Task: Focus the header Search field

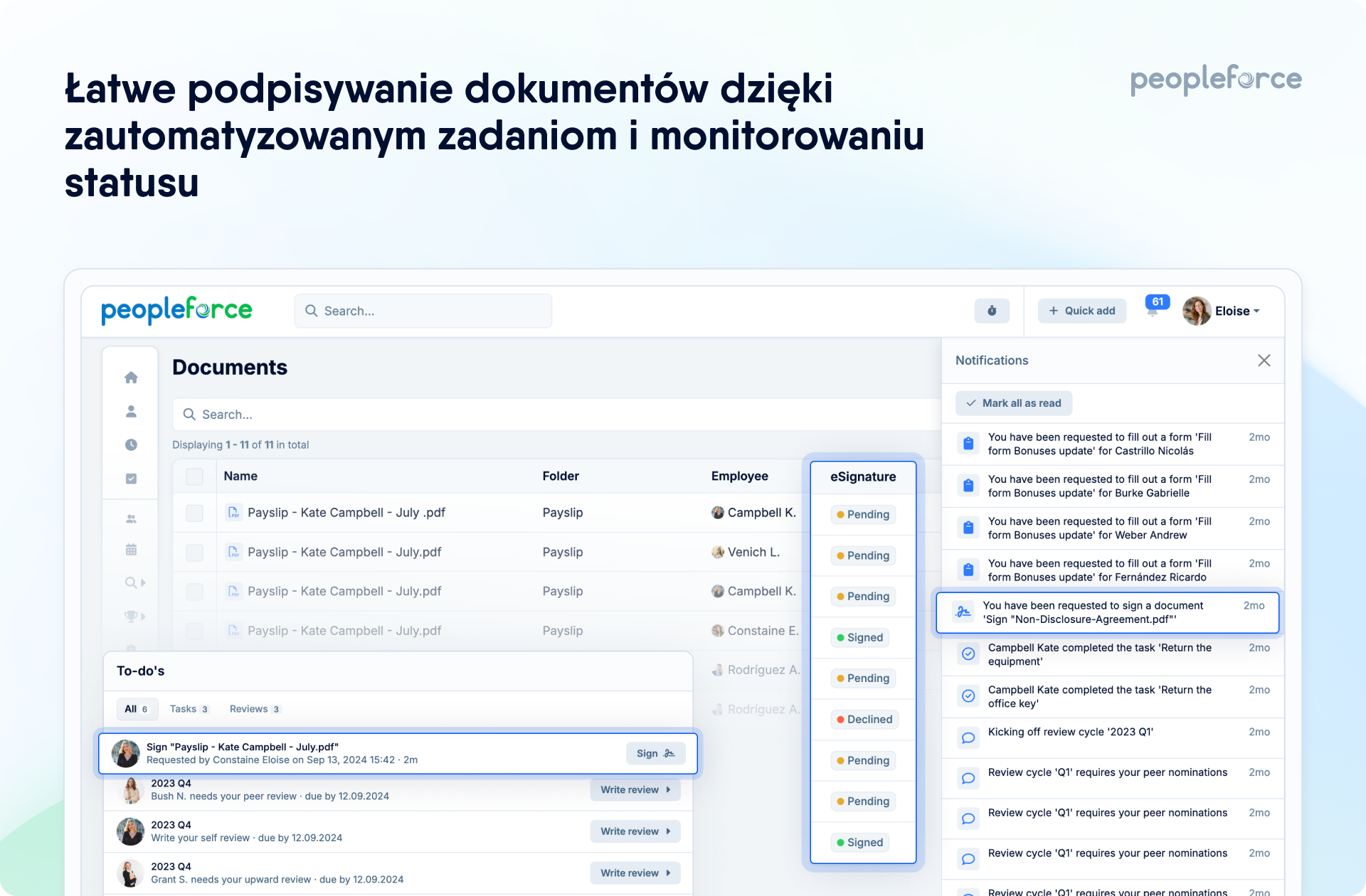Action: point(423,311)
